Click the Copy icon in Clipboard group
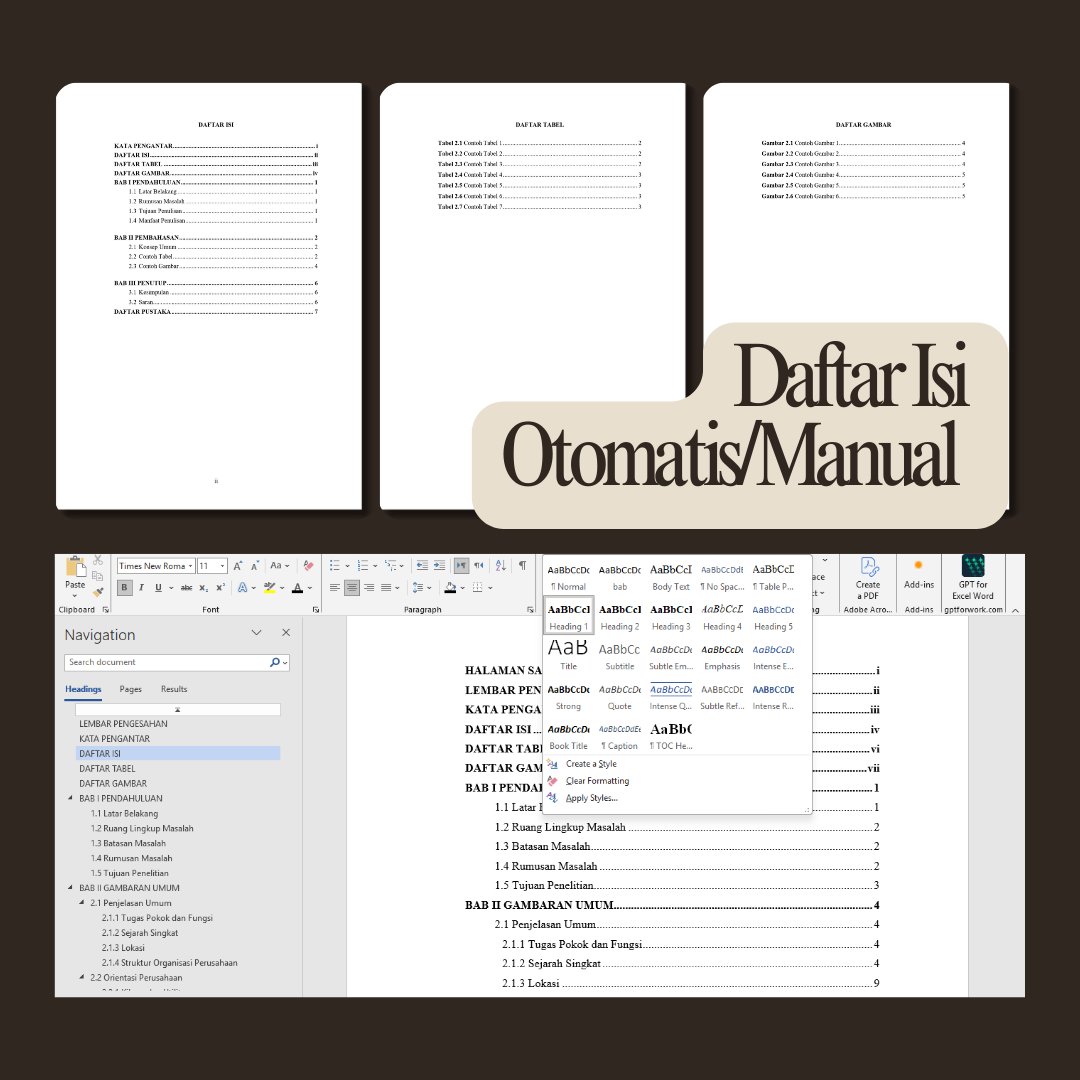The height and width of the screenshot is (1080, 1080). pyautogui.click(x=98, y=576)
